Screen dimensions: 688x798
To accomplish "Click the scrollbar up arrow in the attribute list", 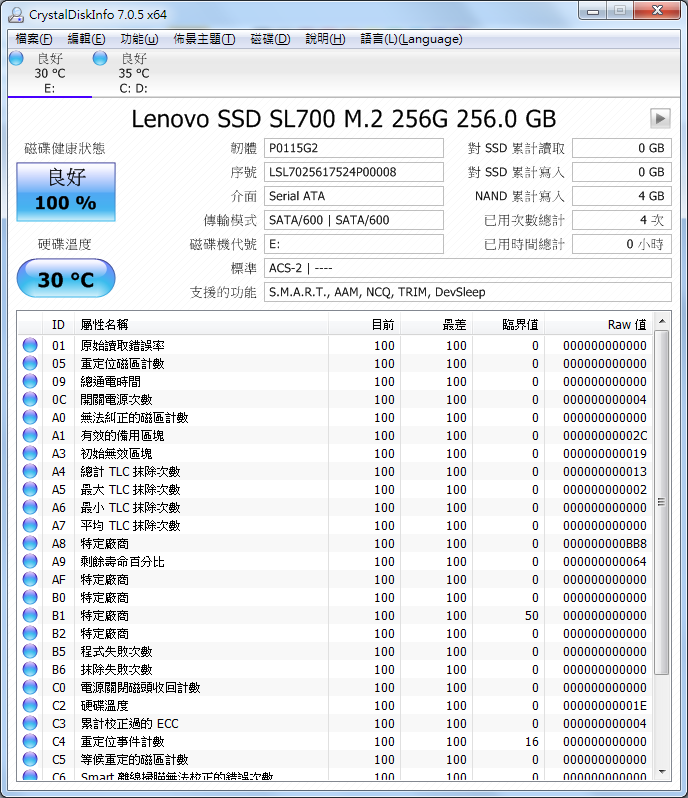I will click(662, 321).
